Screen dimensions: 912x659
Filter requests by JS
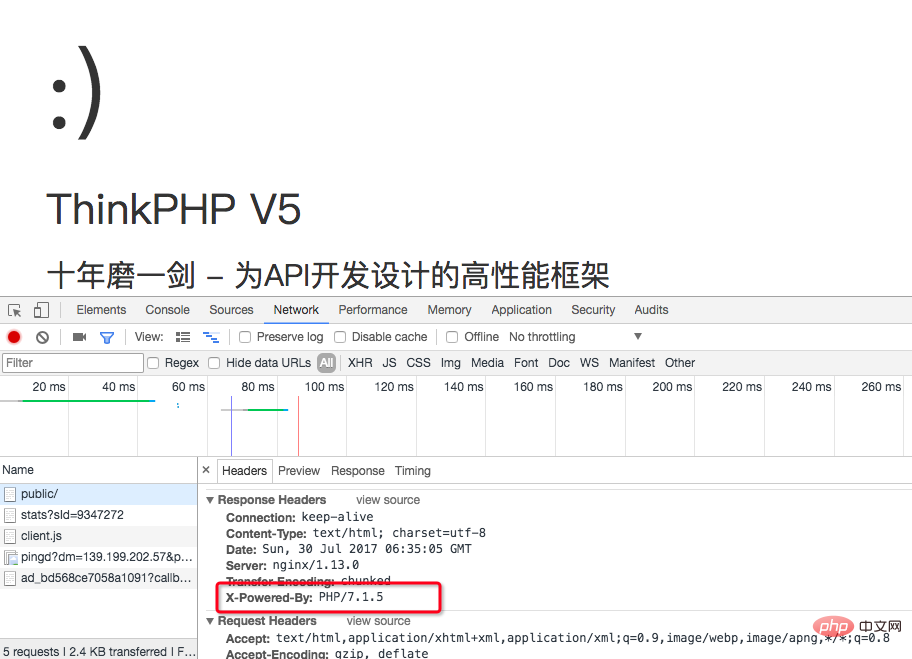[x=390, y=363]
